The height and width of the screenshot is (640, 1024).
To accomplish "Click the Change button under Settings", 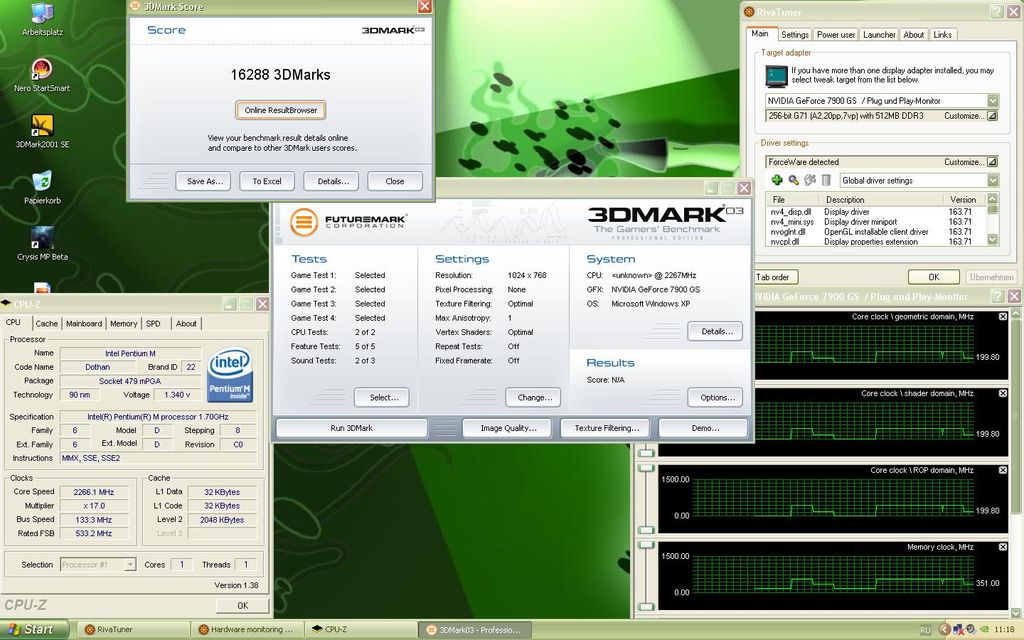I will [535, 397].
